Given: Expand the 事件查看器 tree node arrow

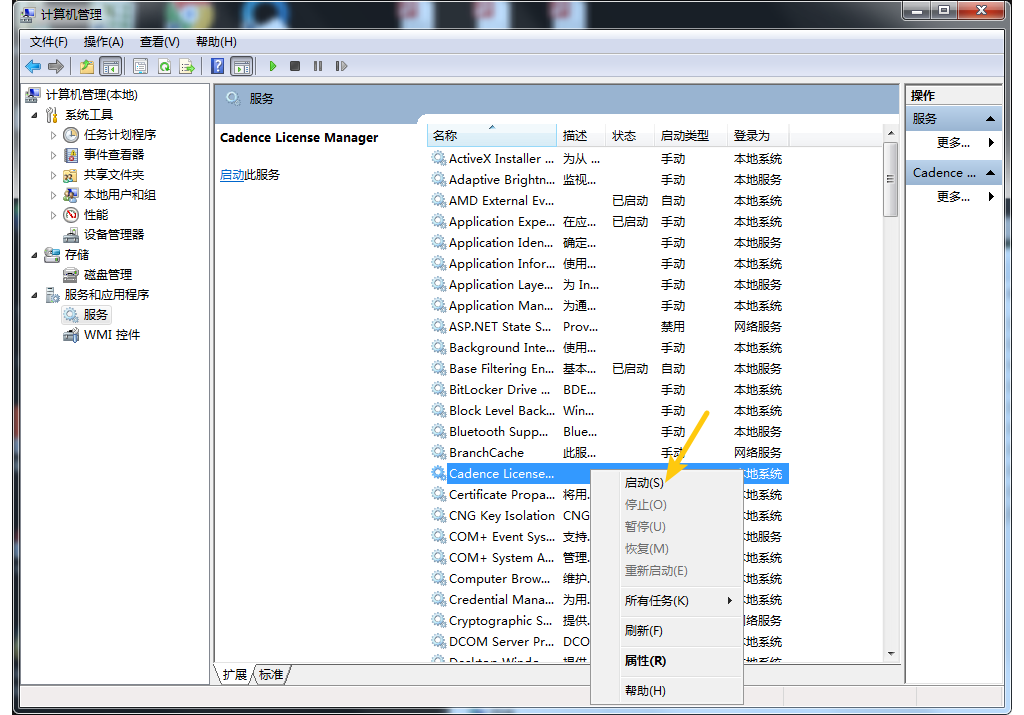Looking at the screenshot, I should click(53, 155).
